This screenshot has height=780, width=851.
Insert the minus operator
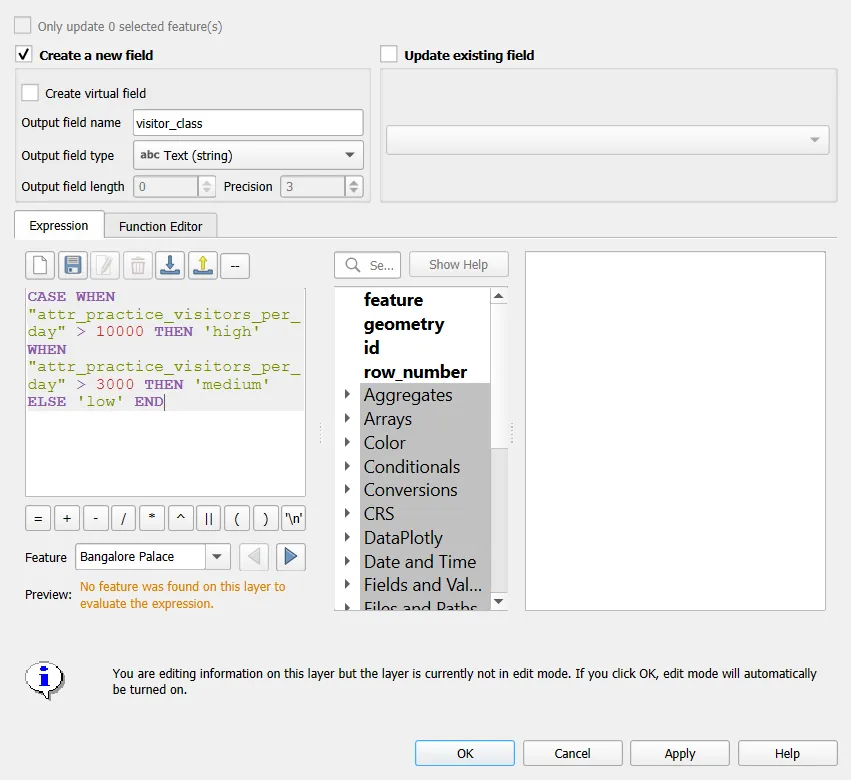tap(96, 519)
